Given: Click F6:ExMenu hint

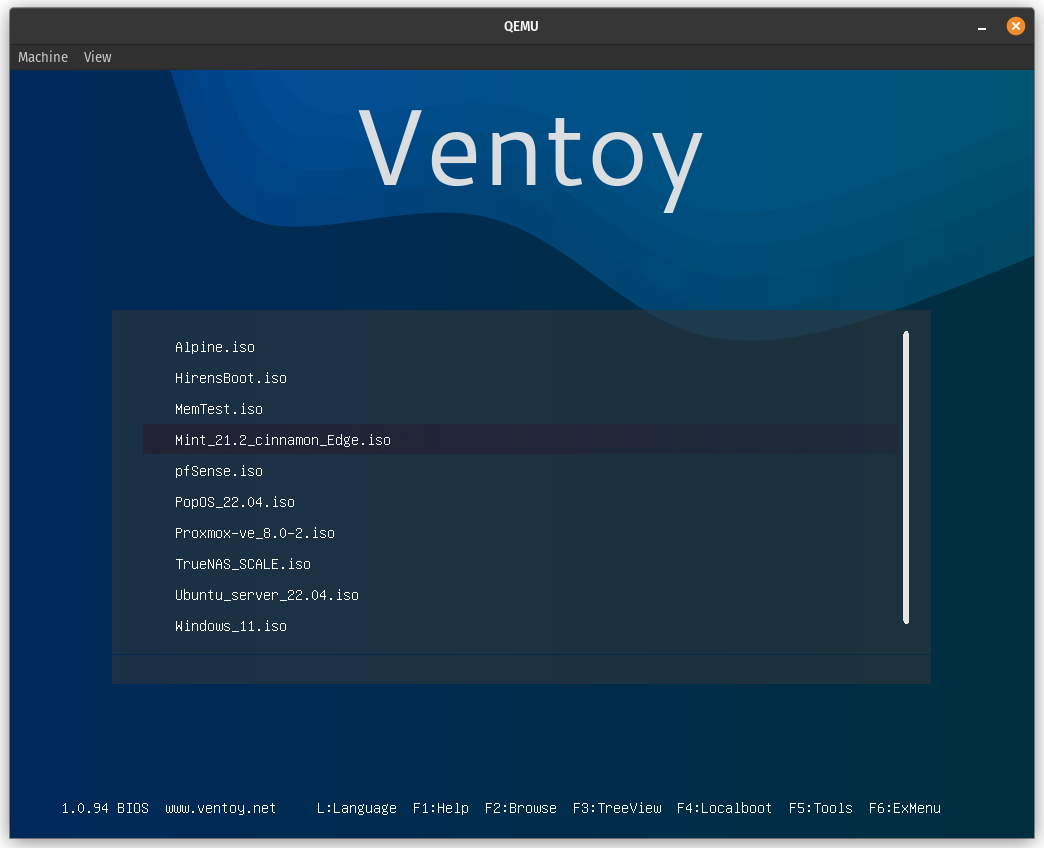Looking at the screenshot, I should (x=905, y=808).
